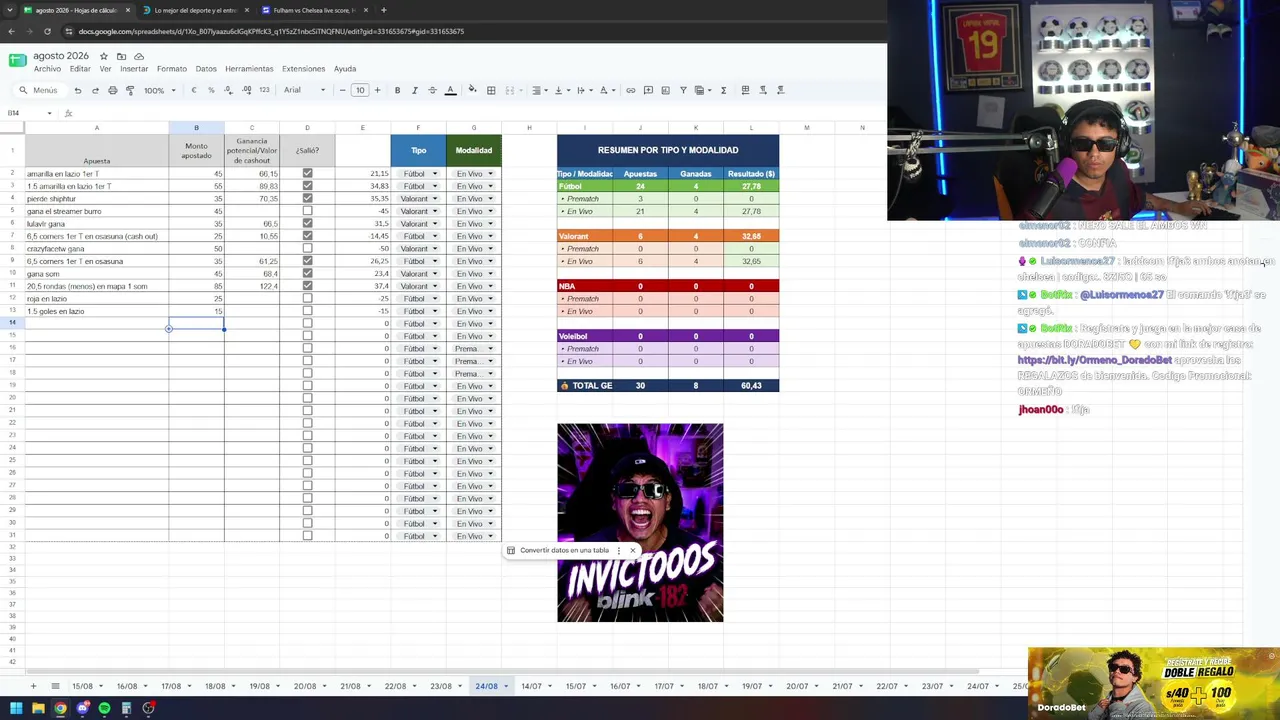The image size is (1280, 720).
Task: Switch to the 14/07 sheet tab
Action: 536,686
